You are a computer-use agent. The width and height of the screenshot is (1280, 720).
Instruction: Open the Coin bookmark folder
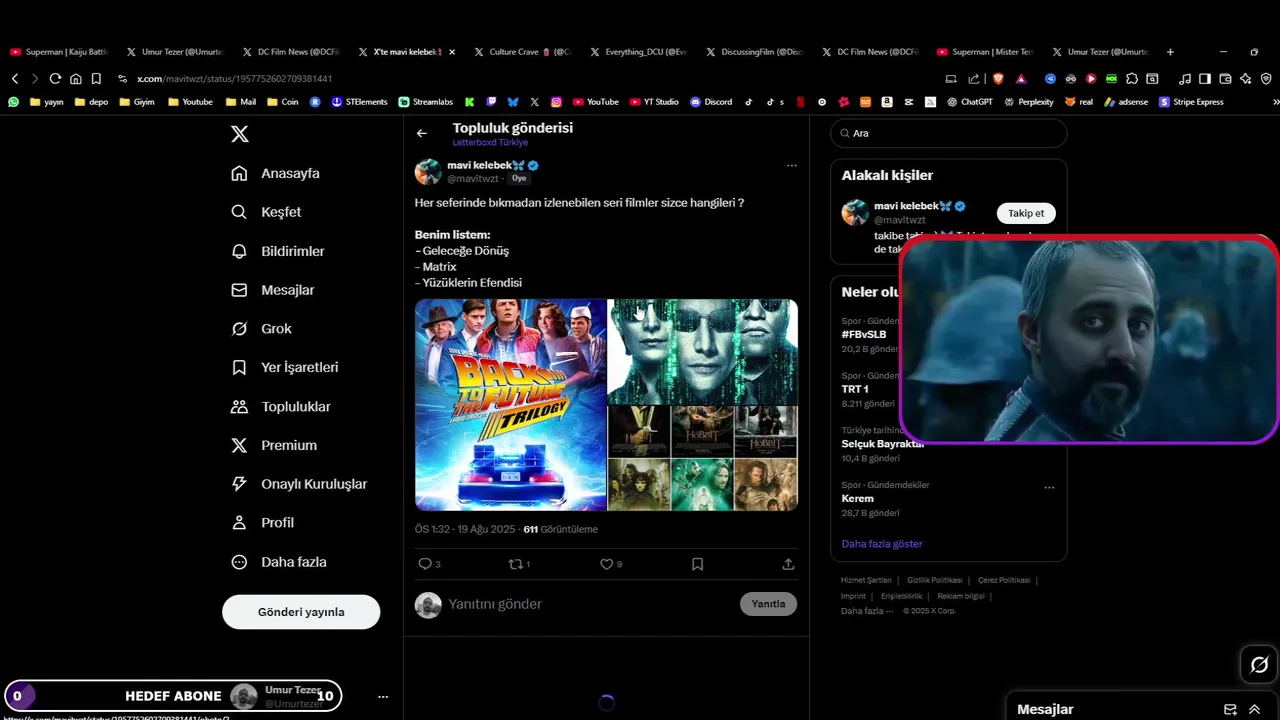[x=282, y=102]
